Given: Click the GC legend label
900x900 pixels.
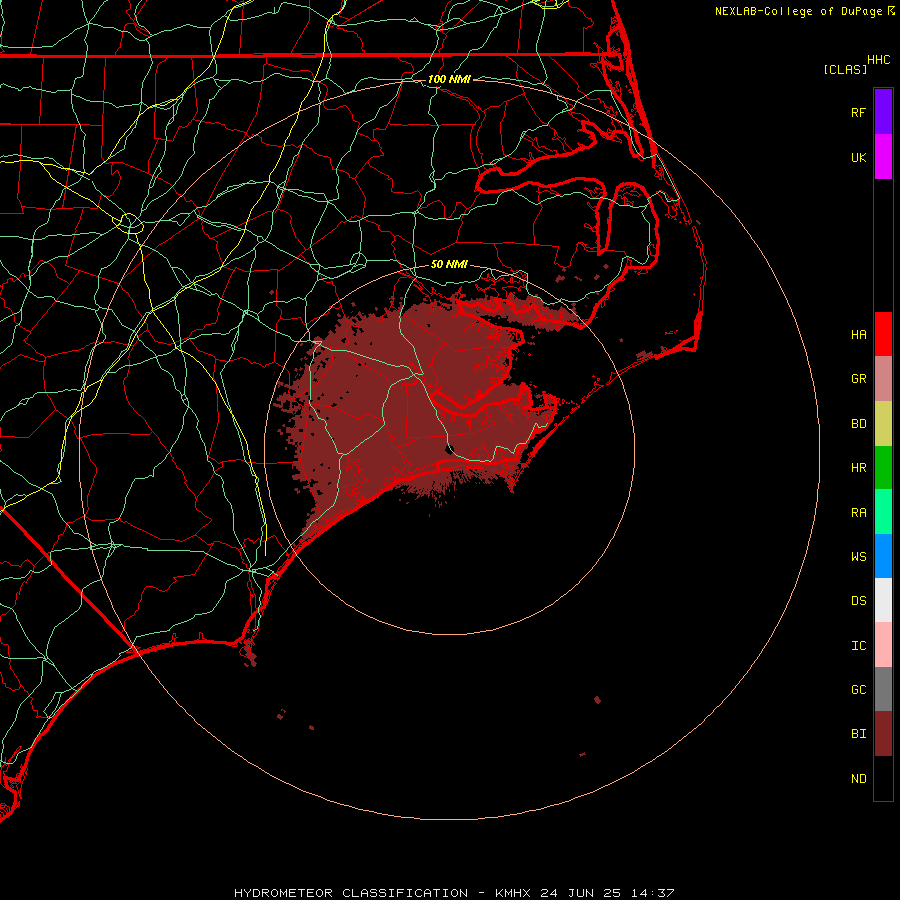Looking at the screenshot, I should click(x=859, y=689).
